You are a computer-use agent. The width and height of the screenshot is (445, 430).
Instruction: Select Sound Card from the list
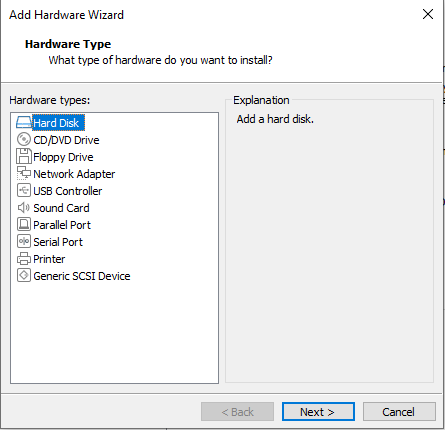tap(61, 208)
